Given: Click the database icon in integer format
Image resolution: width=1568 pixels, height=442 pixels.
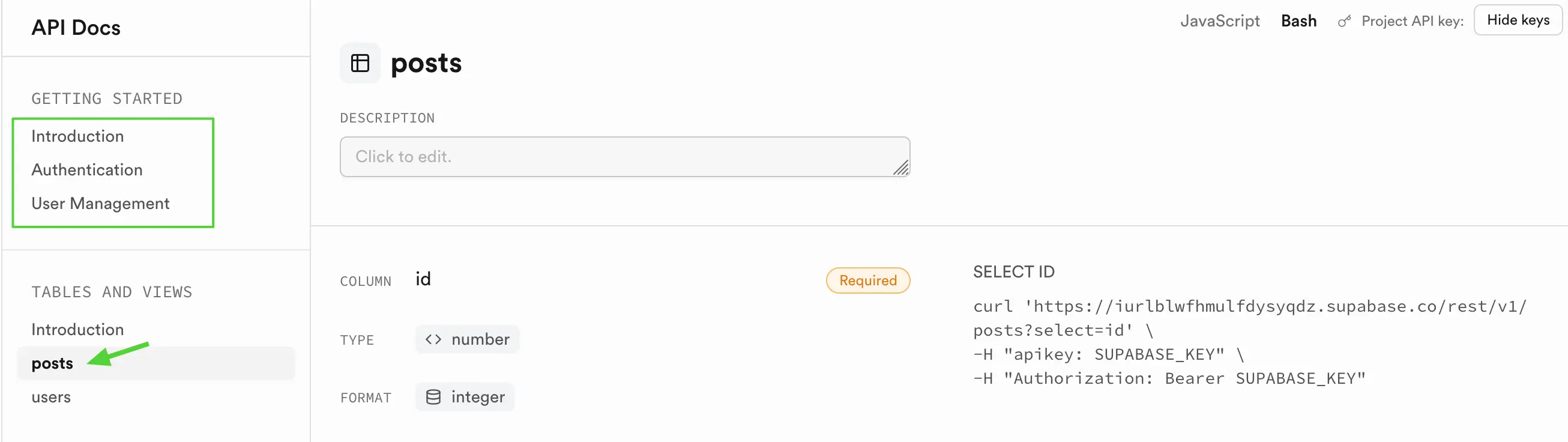Looking at the screenshot, I should point(433,397).
